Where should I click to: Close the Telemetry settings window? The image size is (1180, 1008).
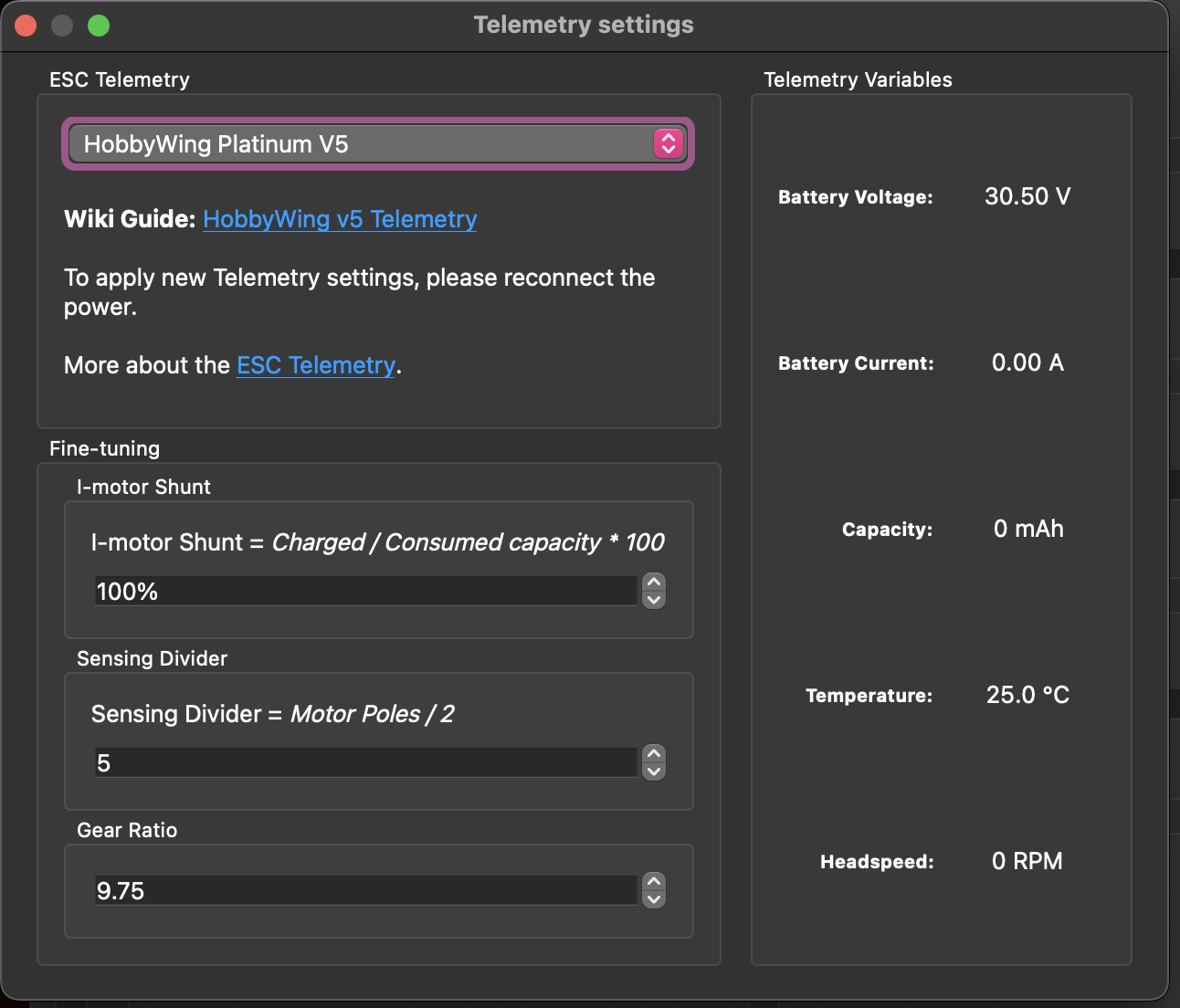point(26,26)
